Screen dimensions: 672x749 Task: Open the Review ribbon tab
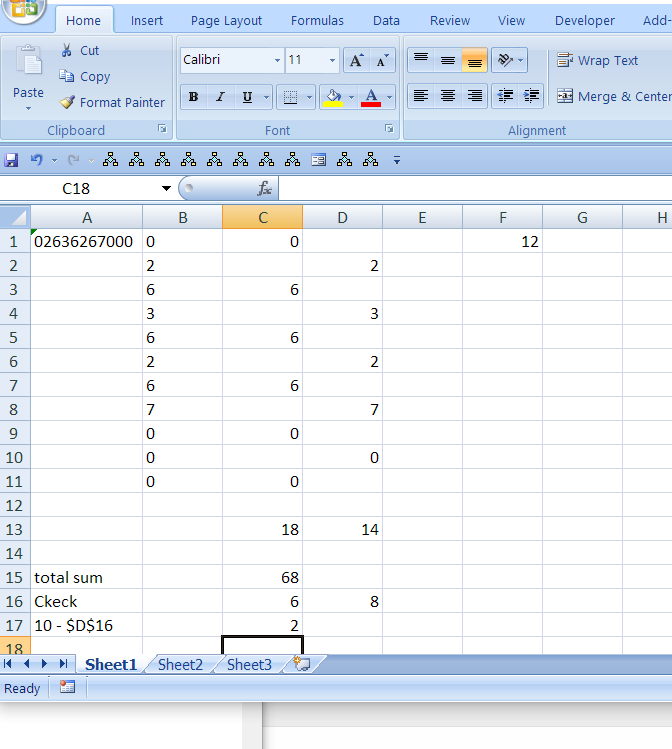(450, 21)
